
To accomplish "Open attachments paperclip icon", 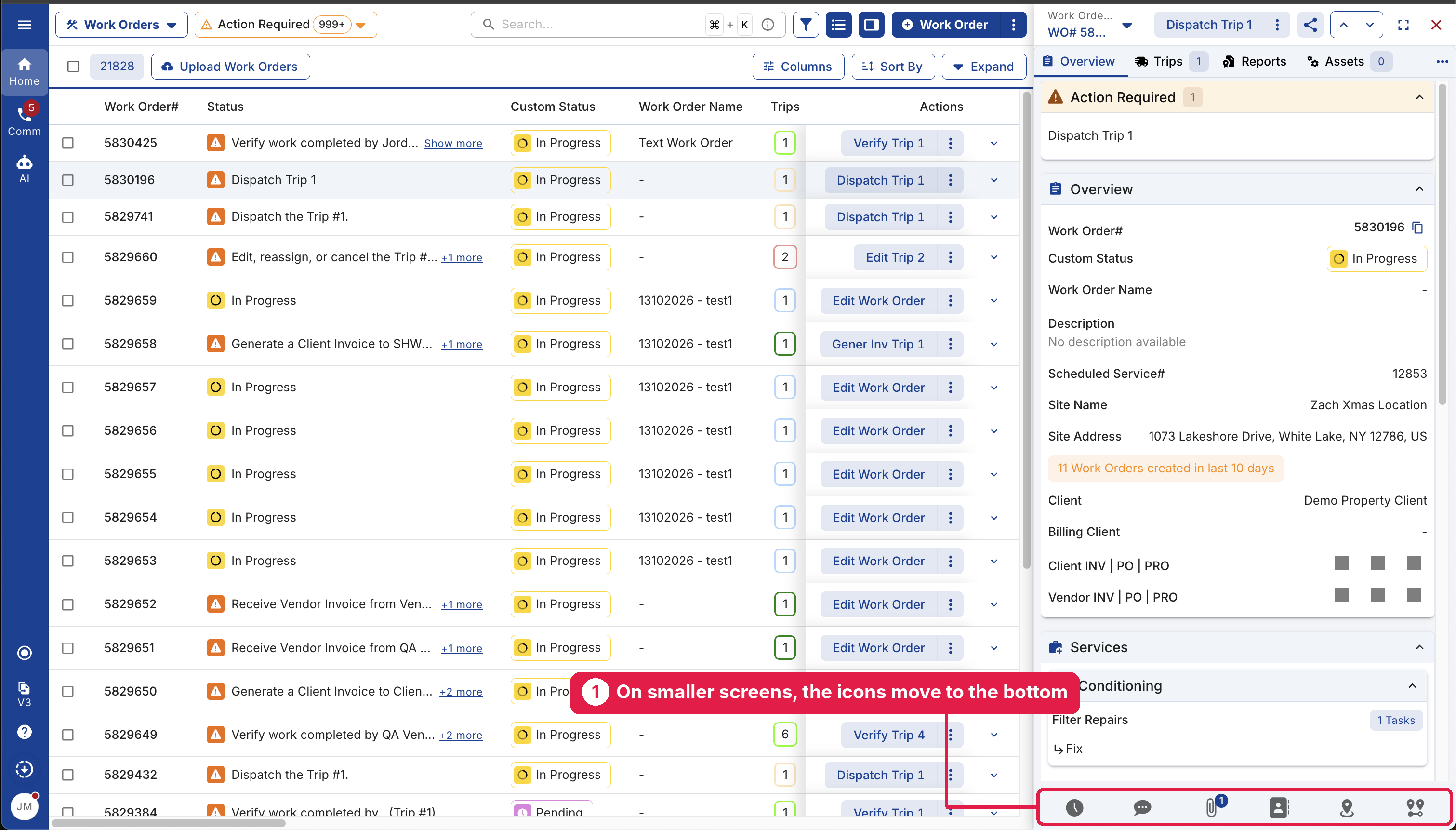I will pos(1211,807).
